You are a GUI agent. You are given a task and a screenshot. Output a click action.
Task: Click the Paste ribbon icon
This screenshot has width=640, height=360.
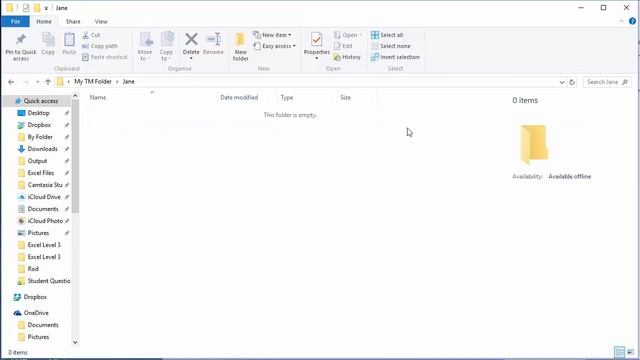[x=69, y=40]
